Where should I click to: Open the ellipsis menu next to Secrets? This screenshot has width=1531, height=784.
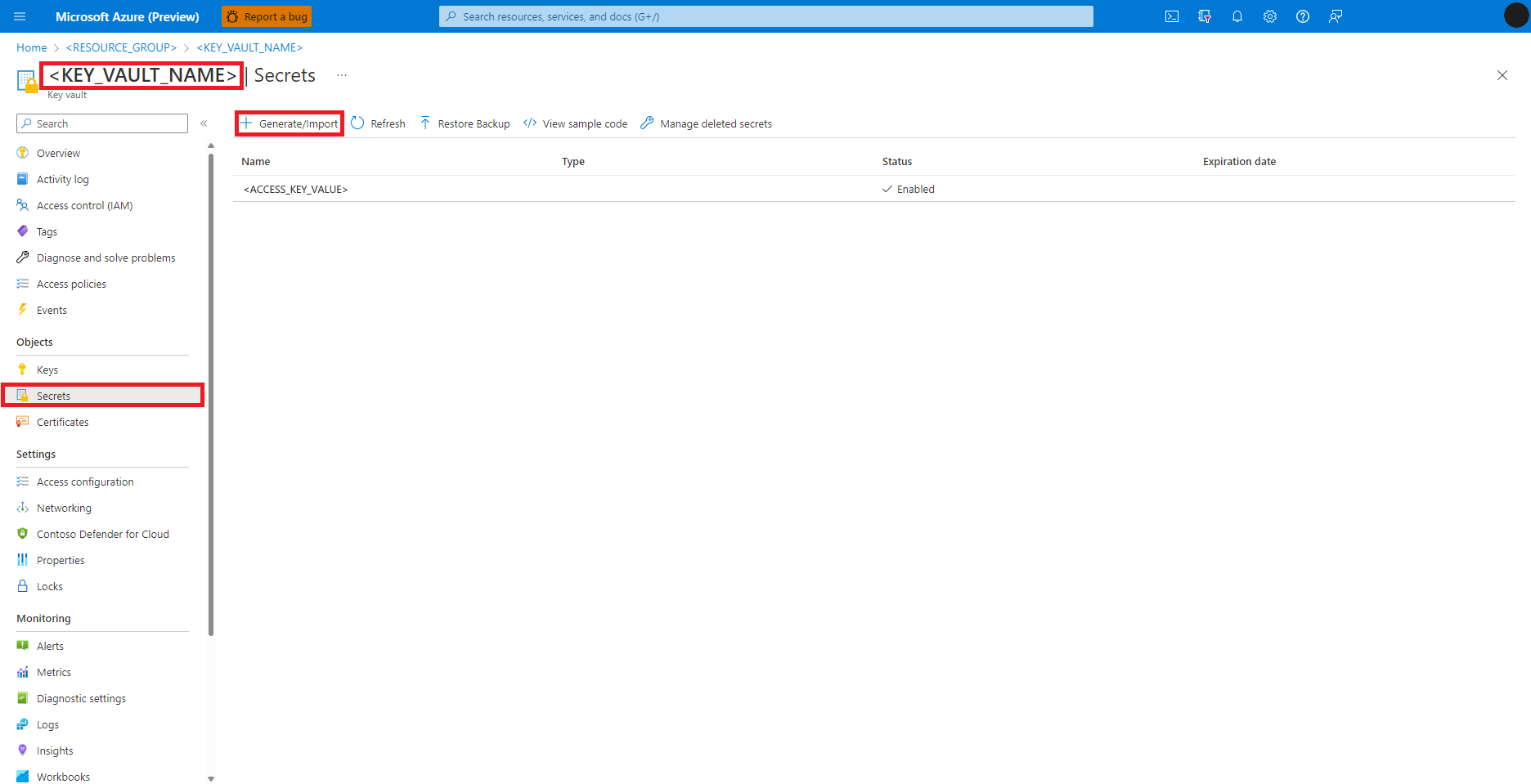341,74
